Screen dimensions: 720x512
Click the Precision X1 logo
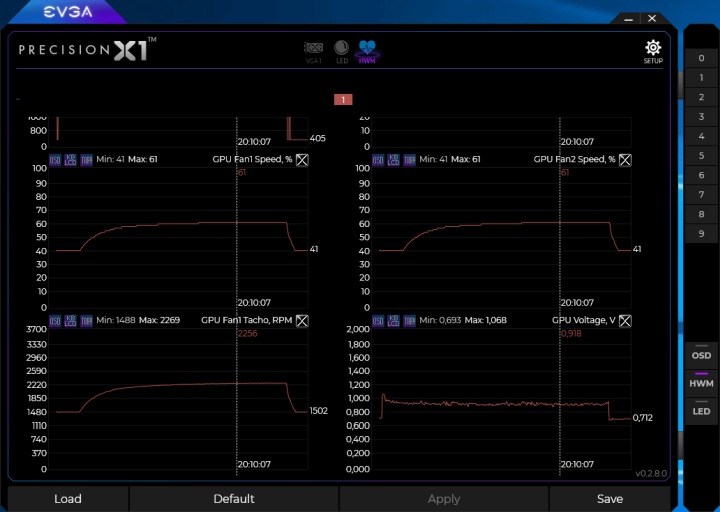[x=87, y=50]
